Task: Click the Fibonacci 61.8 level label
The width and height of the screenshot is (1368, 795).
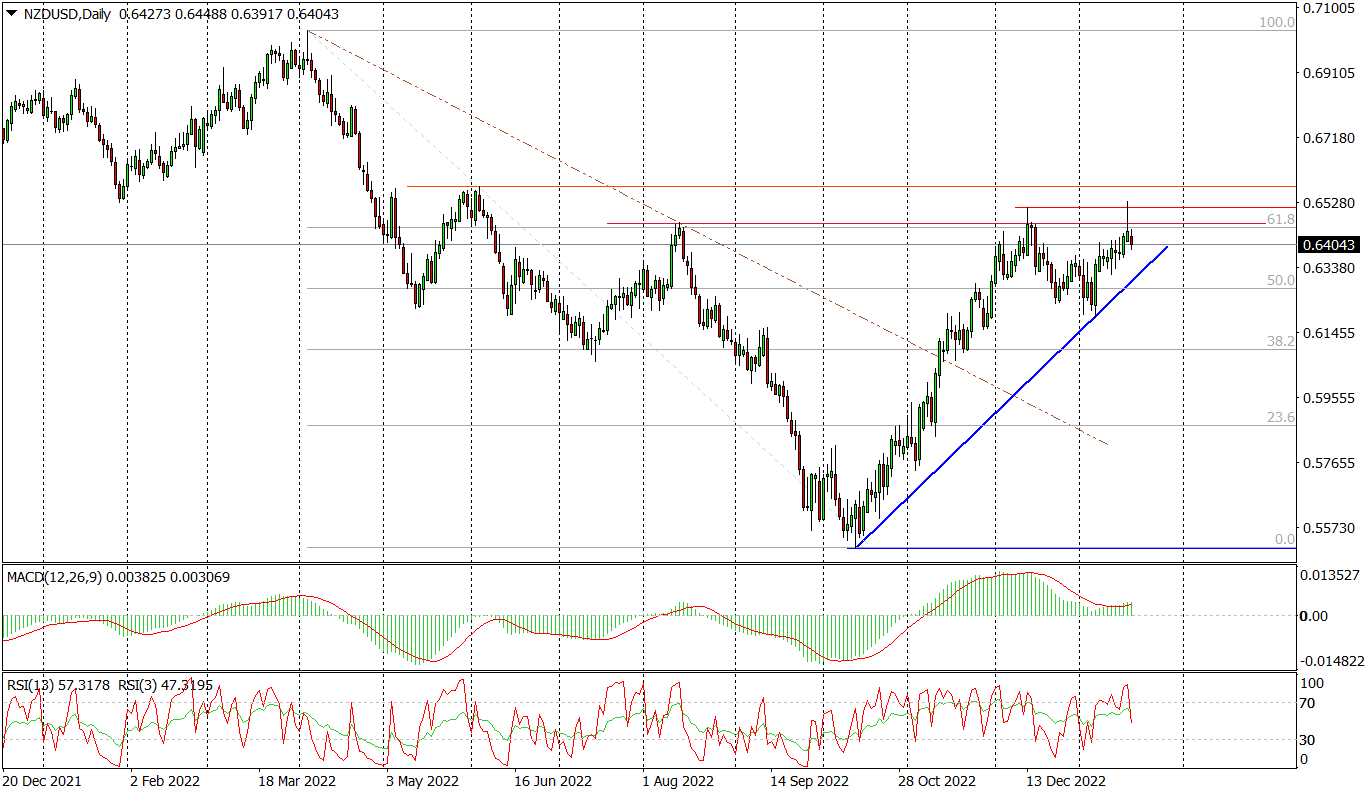Action: click(x=1281, y=218)
